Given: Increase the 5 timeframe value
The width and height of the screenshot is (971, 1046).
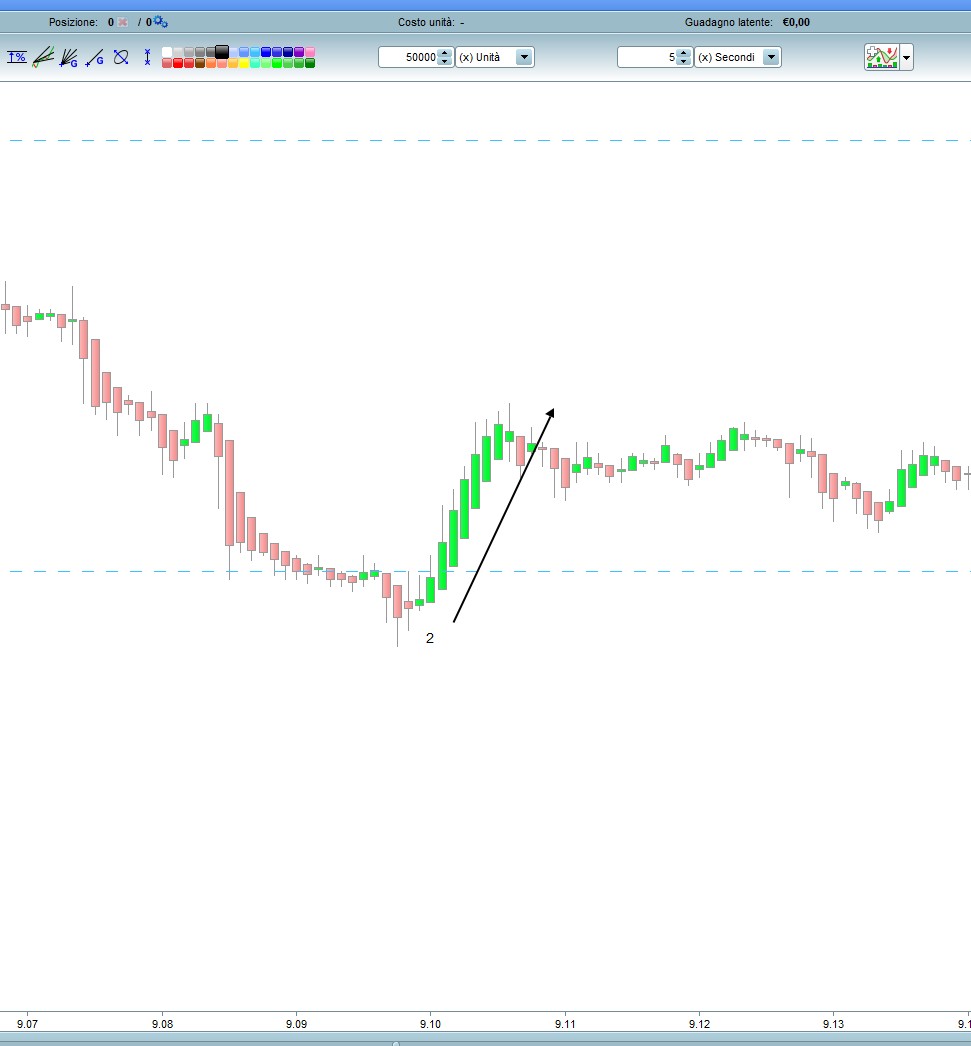Looking at the screenshot, I should tap(684, 53).
